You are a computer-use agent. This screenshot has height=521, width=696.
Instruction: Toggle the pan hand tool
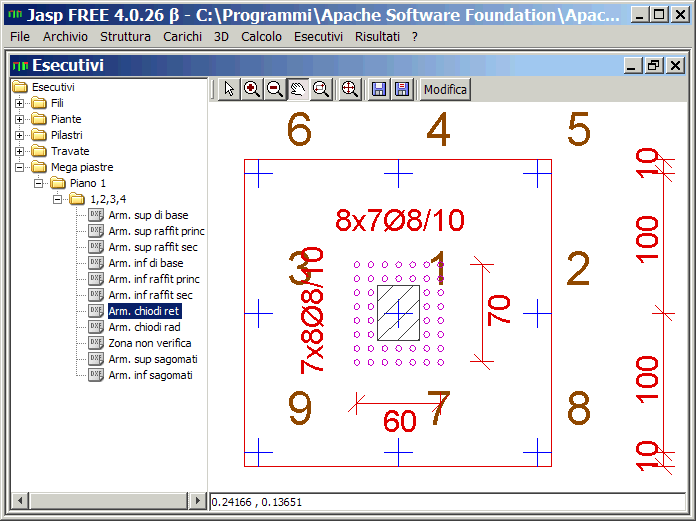point(298,90)
